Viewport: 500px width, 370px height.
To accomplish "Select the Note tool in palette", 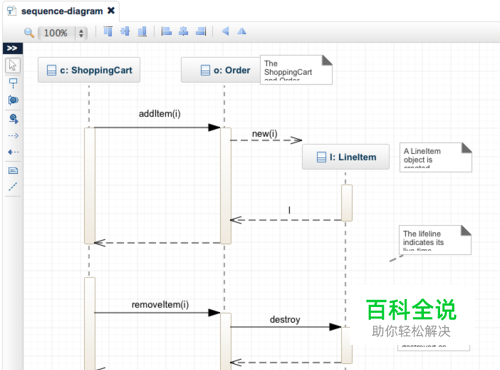I will tap(13, 171).
